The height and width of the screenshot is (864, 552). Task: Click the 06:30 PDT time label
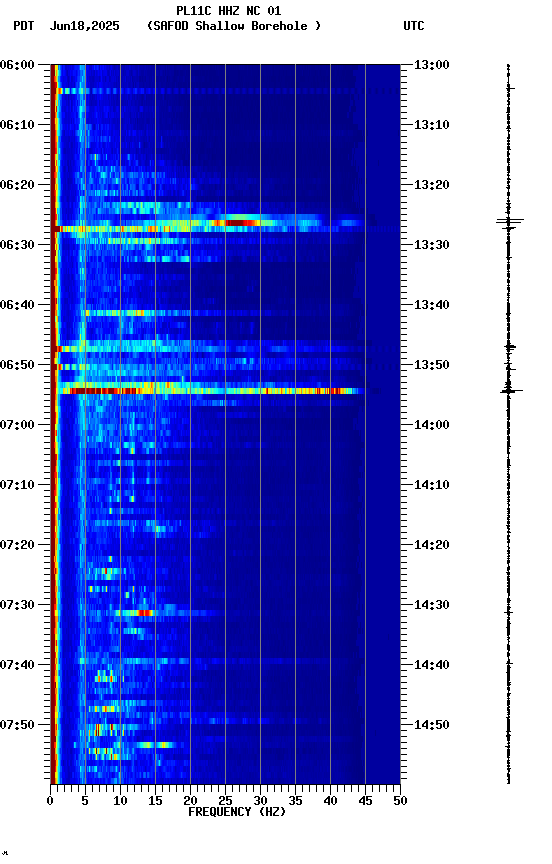tap(17, 245)
